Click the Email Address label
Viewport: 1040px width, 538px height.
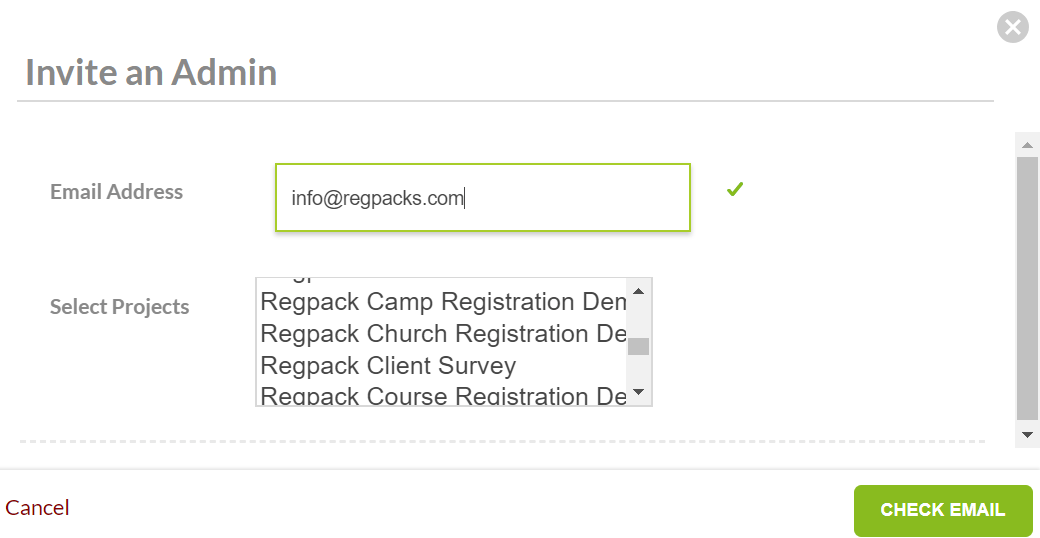pos(117,192)
